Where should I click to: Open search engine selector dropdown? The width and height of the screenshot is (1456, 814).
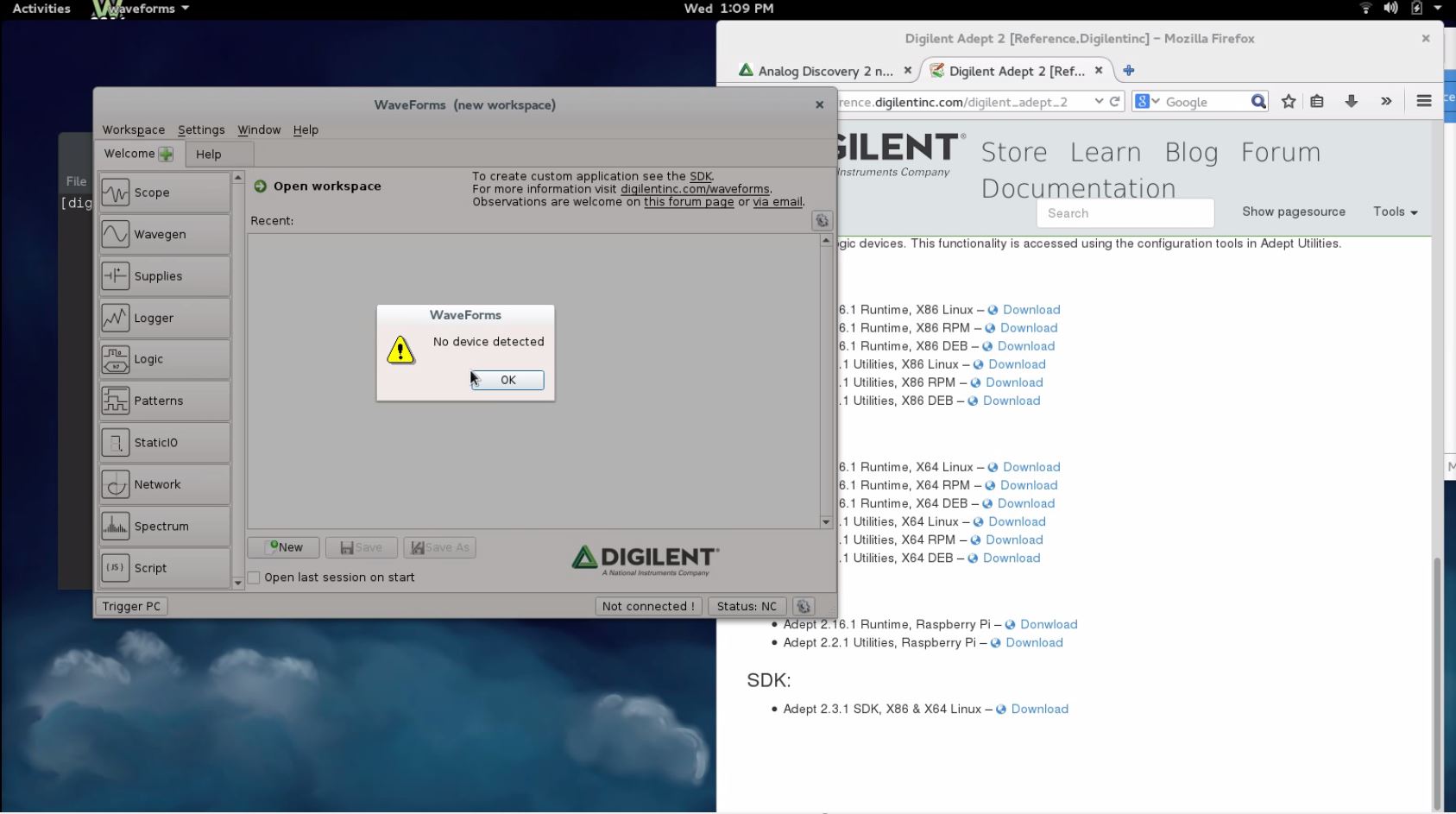pos(1148,102)
